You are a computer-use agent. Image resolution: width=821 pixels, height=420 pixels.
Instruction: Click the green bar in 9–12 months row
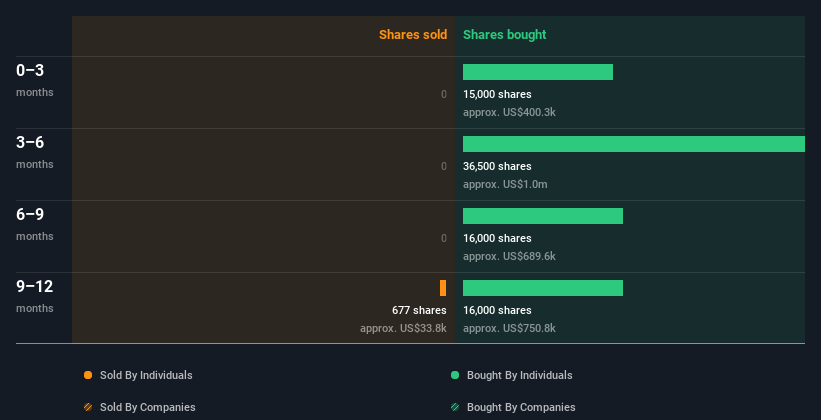coord(543,288)
